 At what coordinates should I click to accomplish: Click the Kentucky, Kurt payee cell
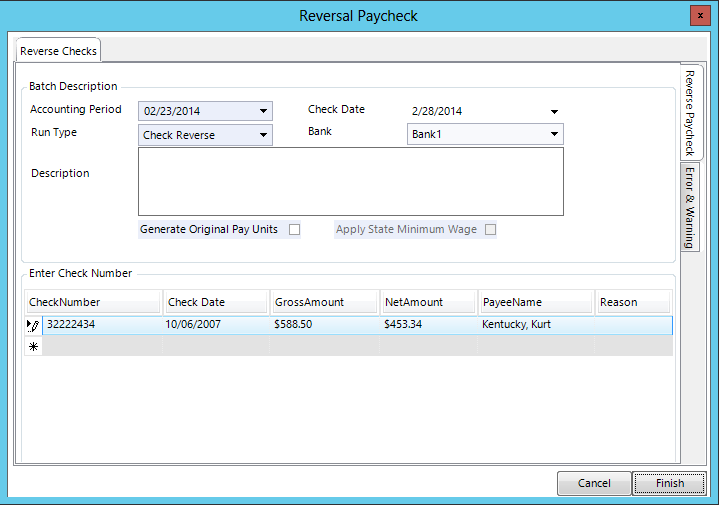(536, 325)
